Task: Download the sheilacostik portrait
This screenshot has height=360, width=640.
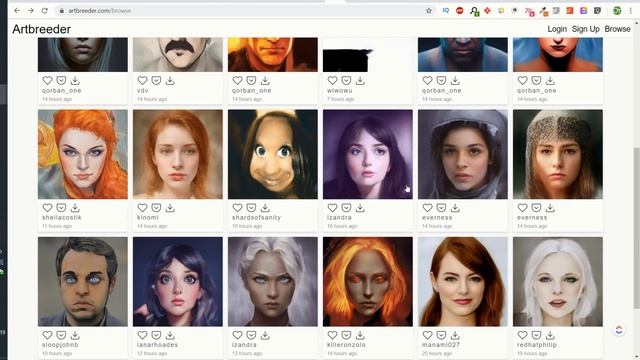Action: coord(75,208)
